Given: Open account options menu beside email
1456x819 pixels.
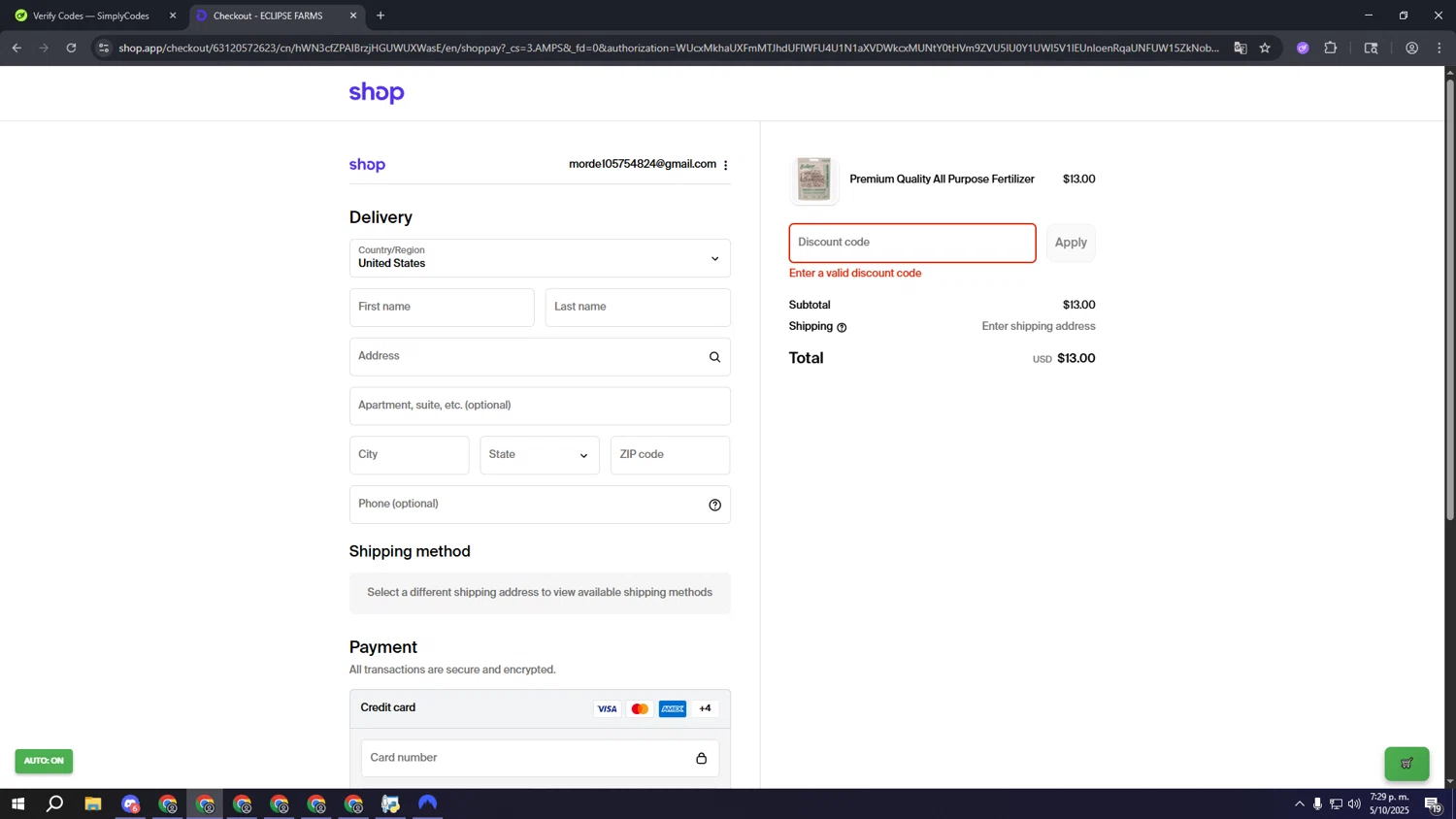Looking at the screenshot, I should [x=726, y=165].
